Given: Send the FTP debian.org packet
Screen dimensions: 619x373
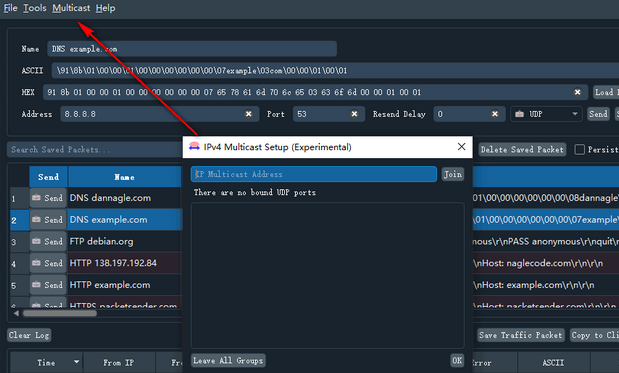Looking at the screenshot, I should [x=48, y=241].
